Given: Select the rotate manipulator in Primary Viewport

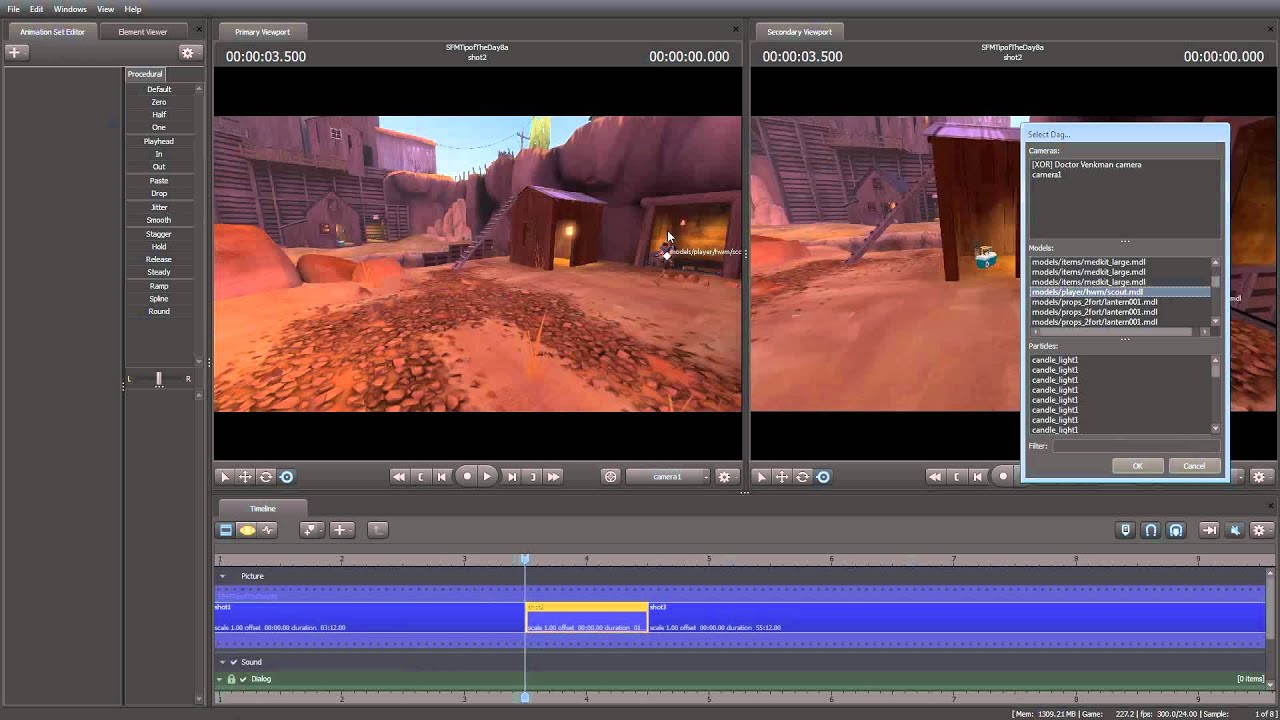Looking at the screenshot, I should click(266, 477).
